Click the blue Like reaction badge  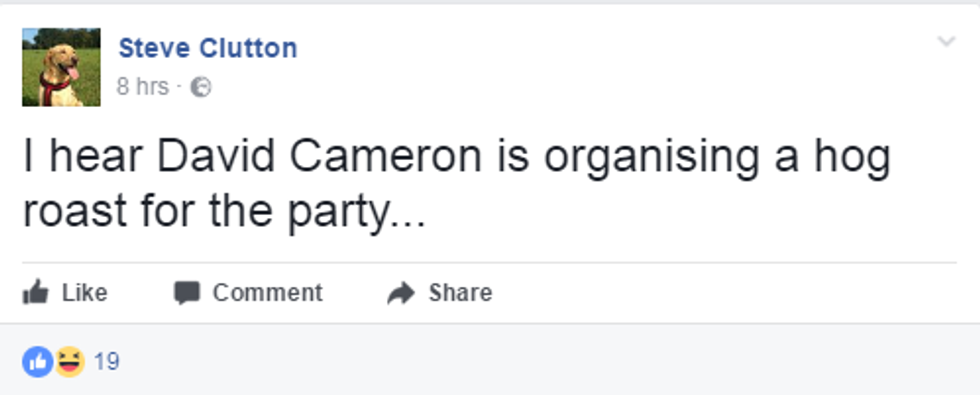[38, 362]
